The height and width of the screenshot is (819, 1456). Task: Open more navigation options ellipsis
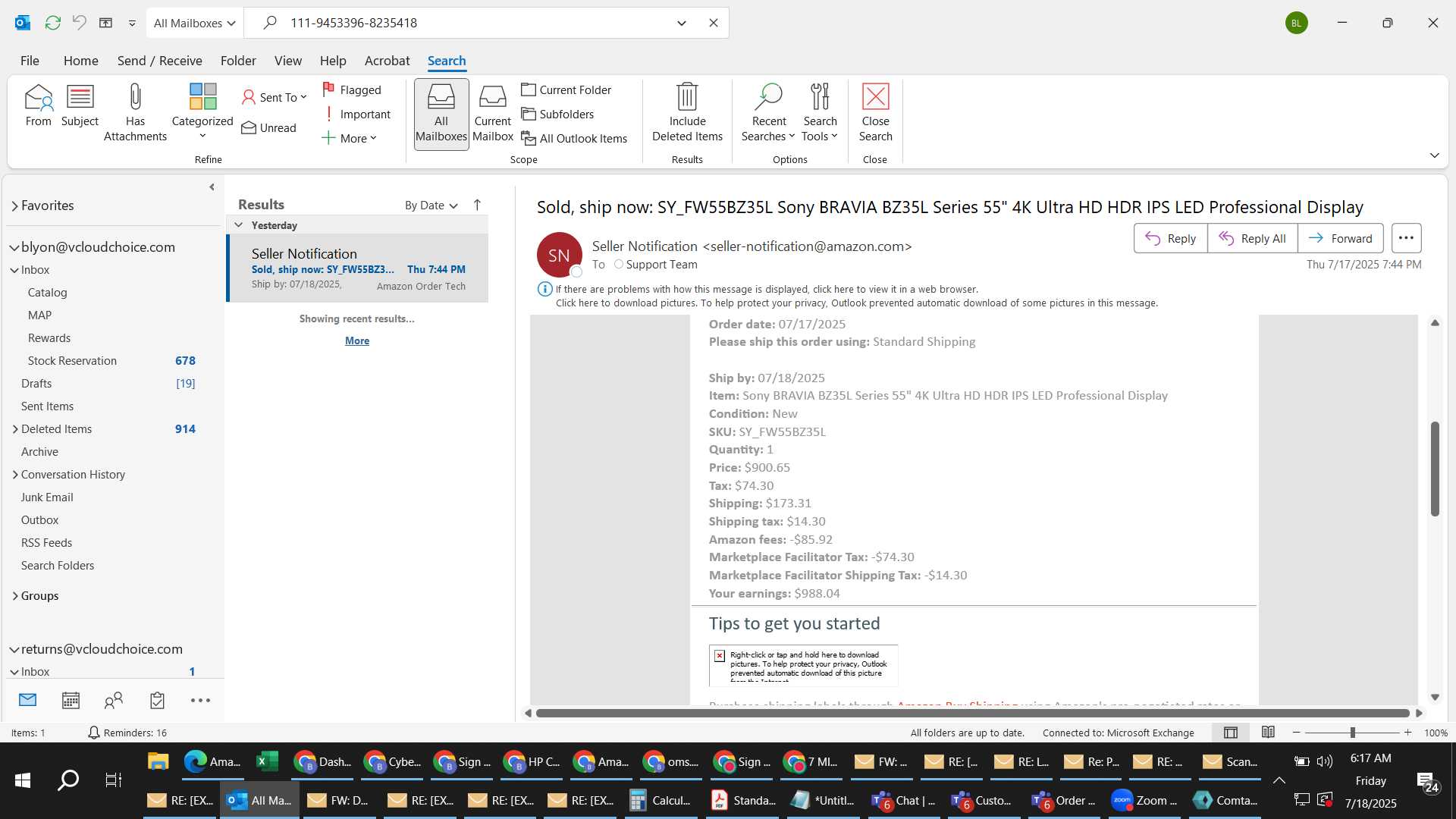200,701
